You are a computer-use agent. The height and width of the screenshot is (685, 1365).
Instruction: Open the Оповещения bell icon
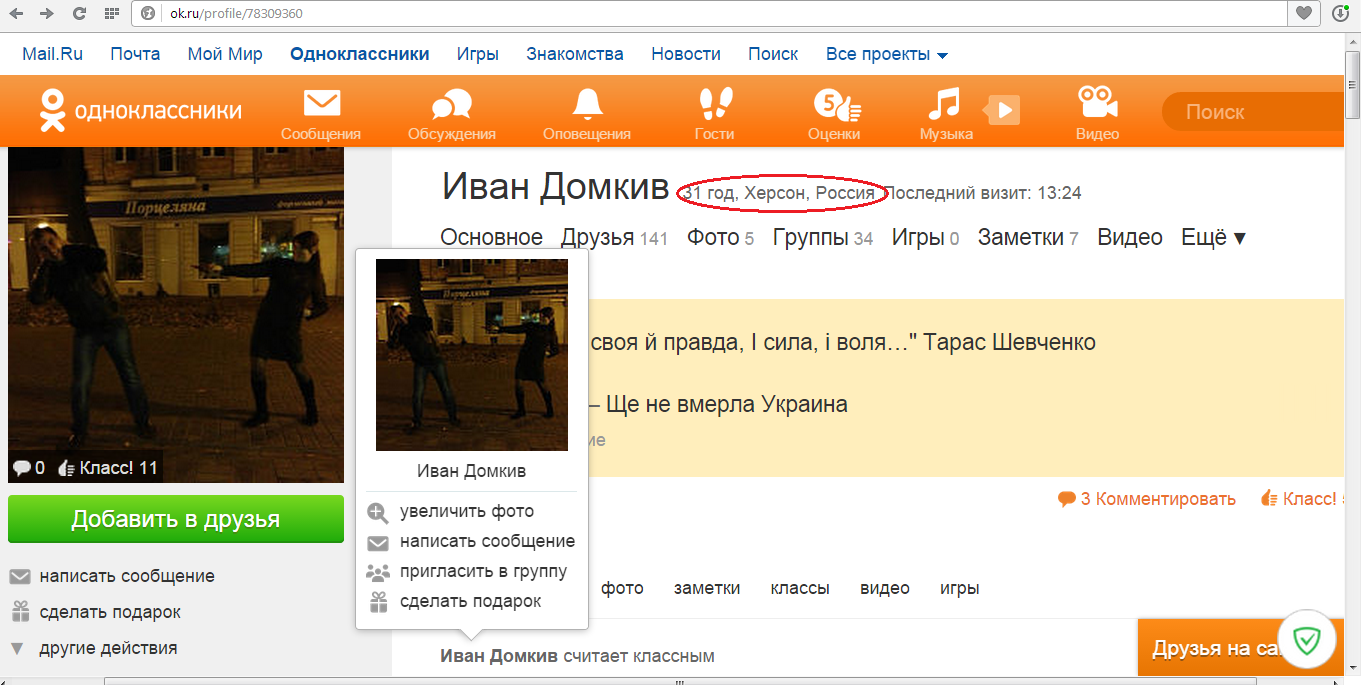point(587,104)
